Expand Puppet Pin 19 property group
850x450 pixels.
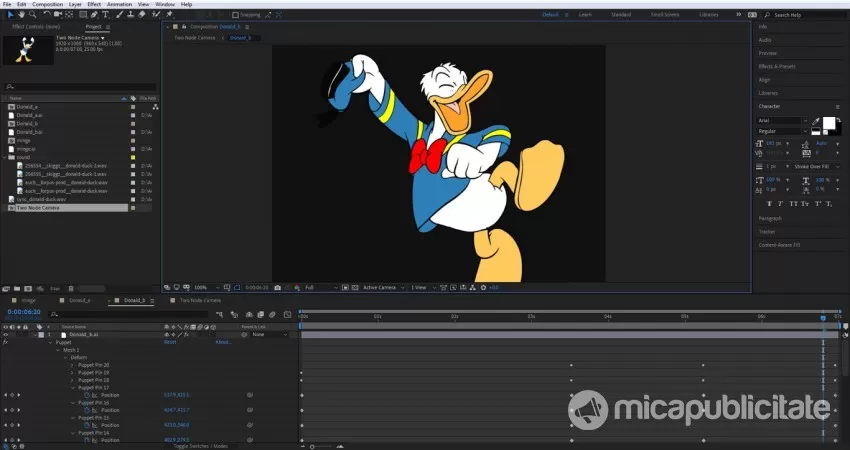[x=72, y=372]
